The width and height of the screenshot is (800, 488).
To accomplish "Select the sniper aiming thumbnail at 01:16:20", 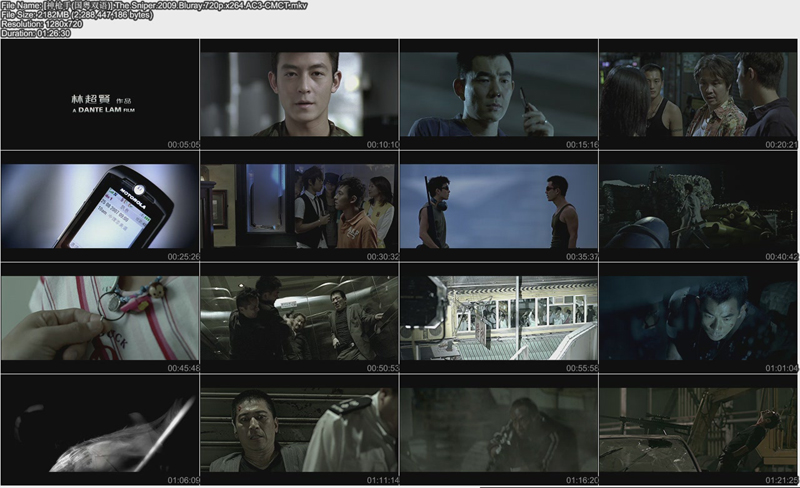I will click(x=499, y=430).
